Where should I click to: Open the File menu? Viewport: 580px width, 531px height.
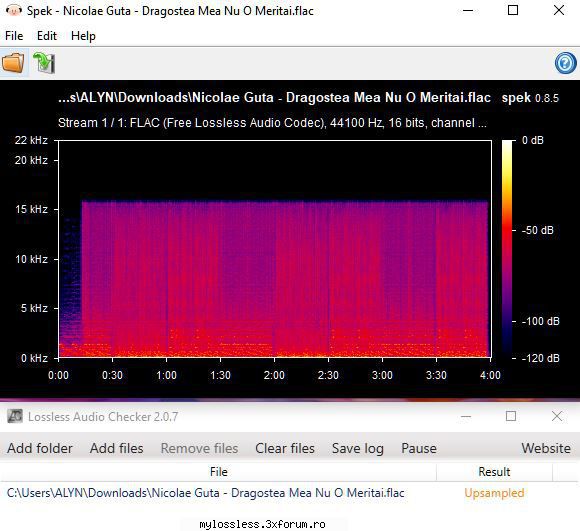click(14, 36)
